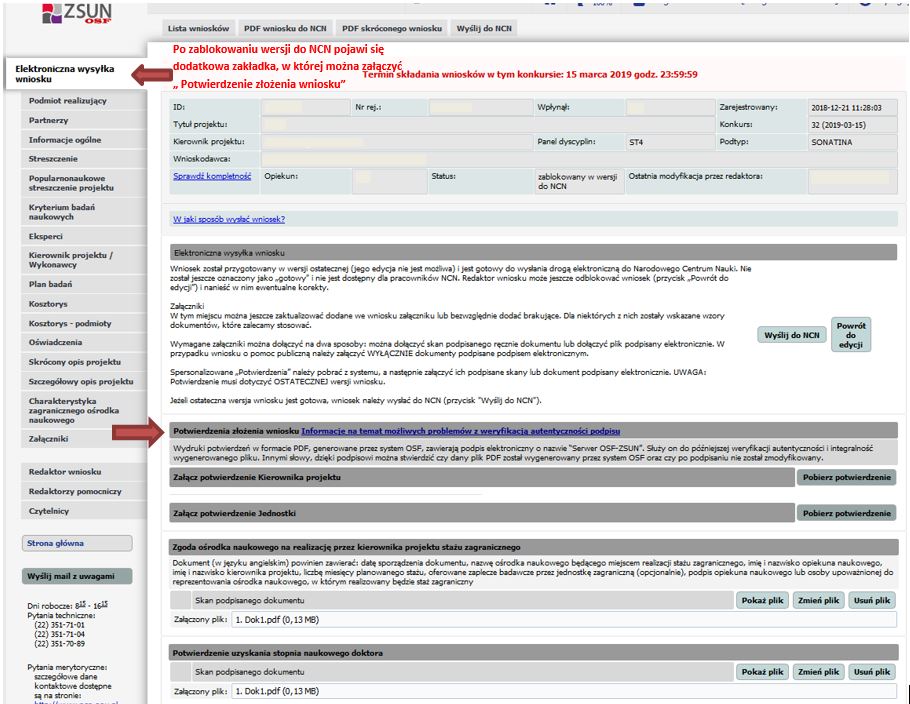910x704 pixels.
Task: Click registration timestamp 2018-12-21 11:28:03
Action: click(x=846, y=107)
